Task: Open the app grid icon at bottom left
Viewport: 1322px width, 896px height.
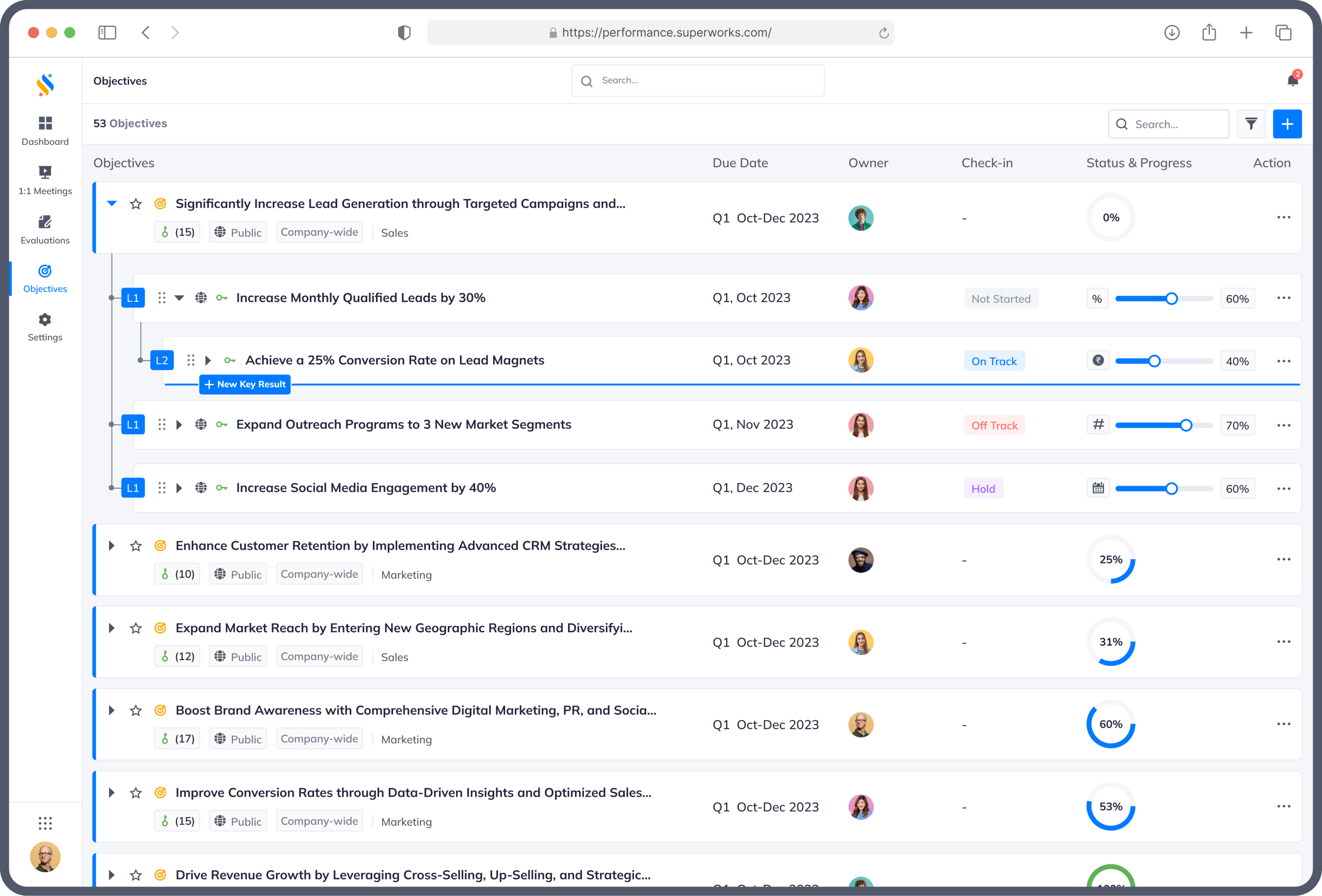Action: pos(44,823)
